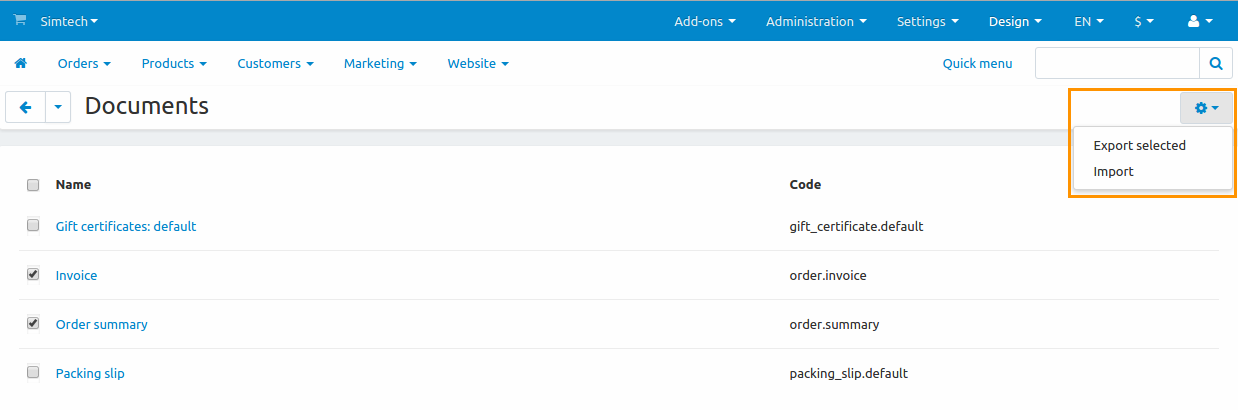Click the Quick menu link
The width and height of the screenshot is (1238, 410).
(977, 63)
